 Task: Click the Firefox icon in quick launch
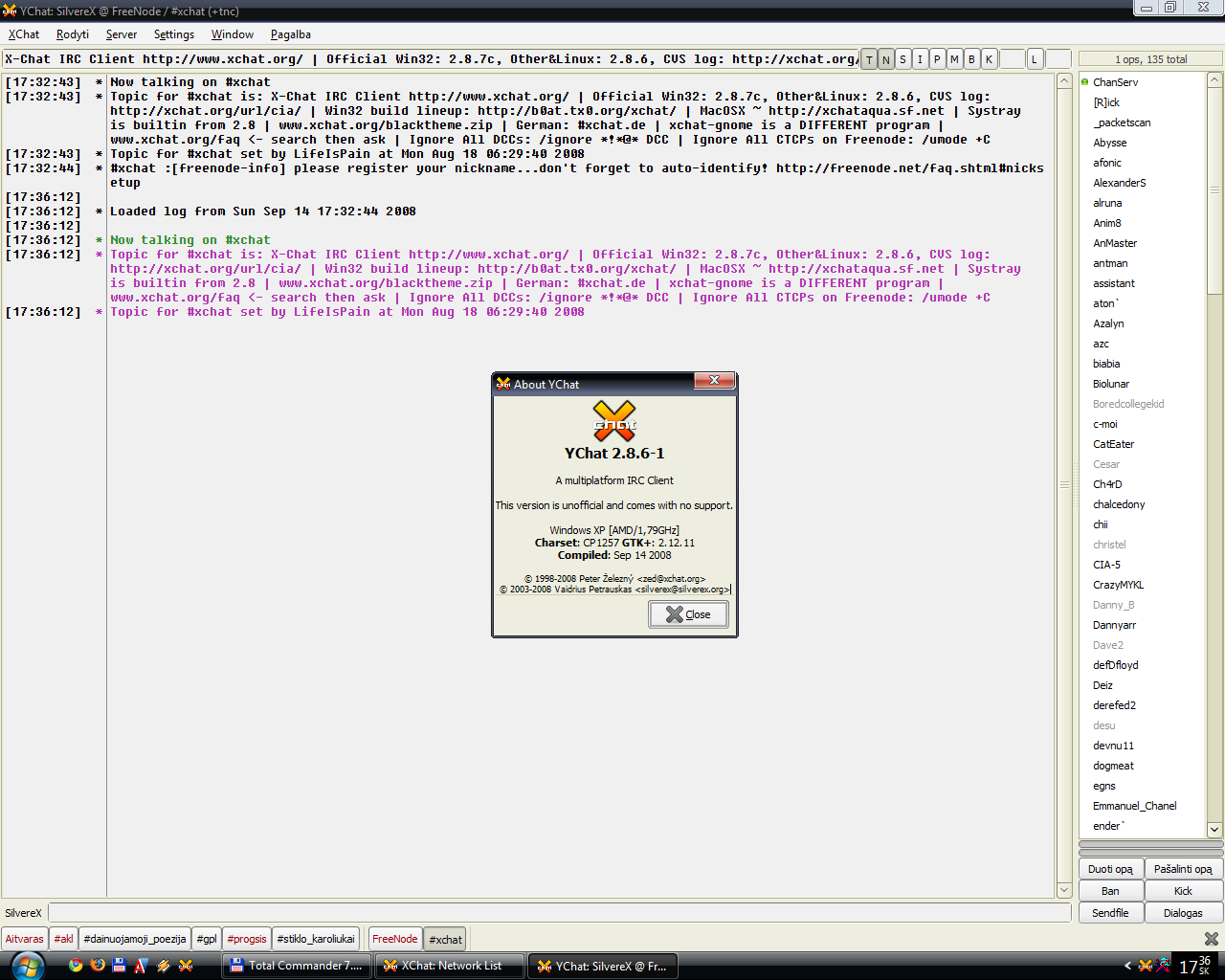point(98,966)
